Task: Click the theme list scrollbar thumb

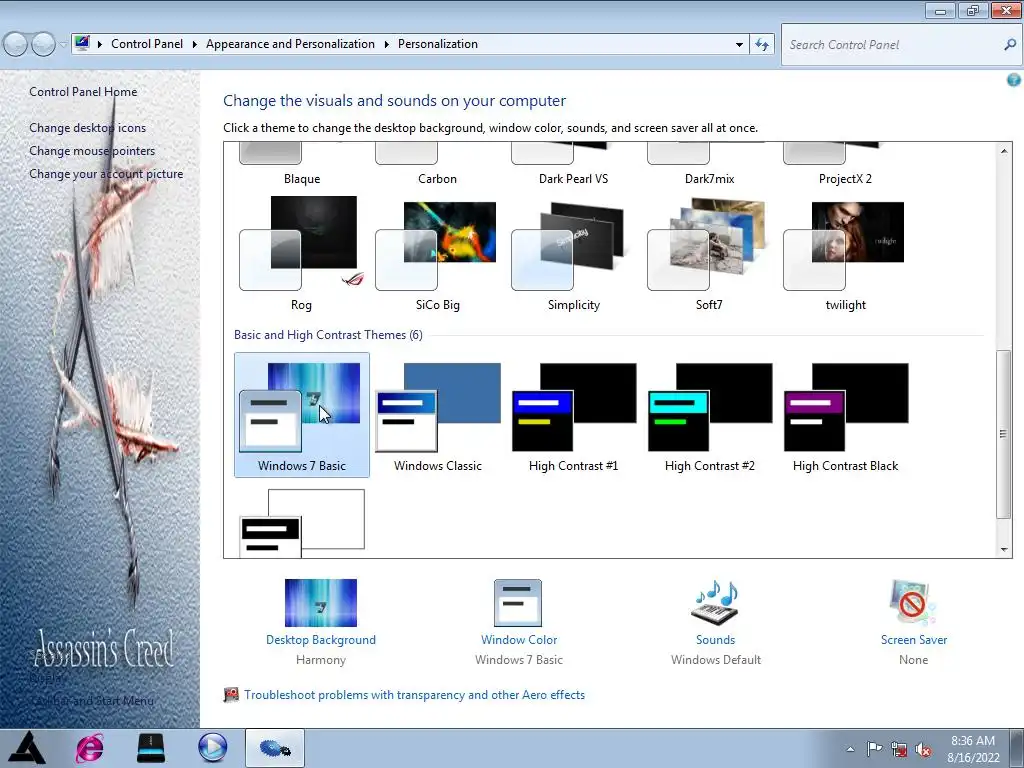Action: (1004, 434)
